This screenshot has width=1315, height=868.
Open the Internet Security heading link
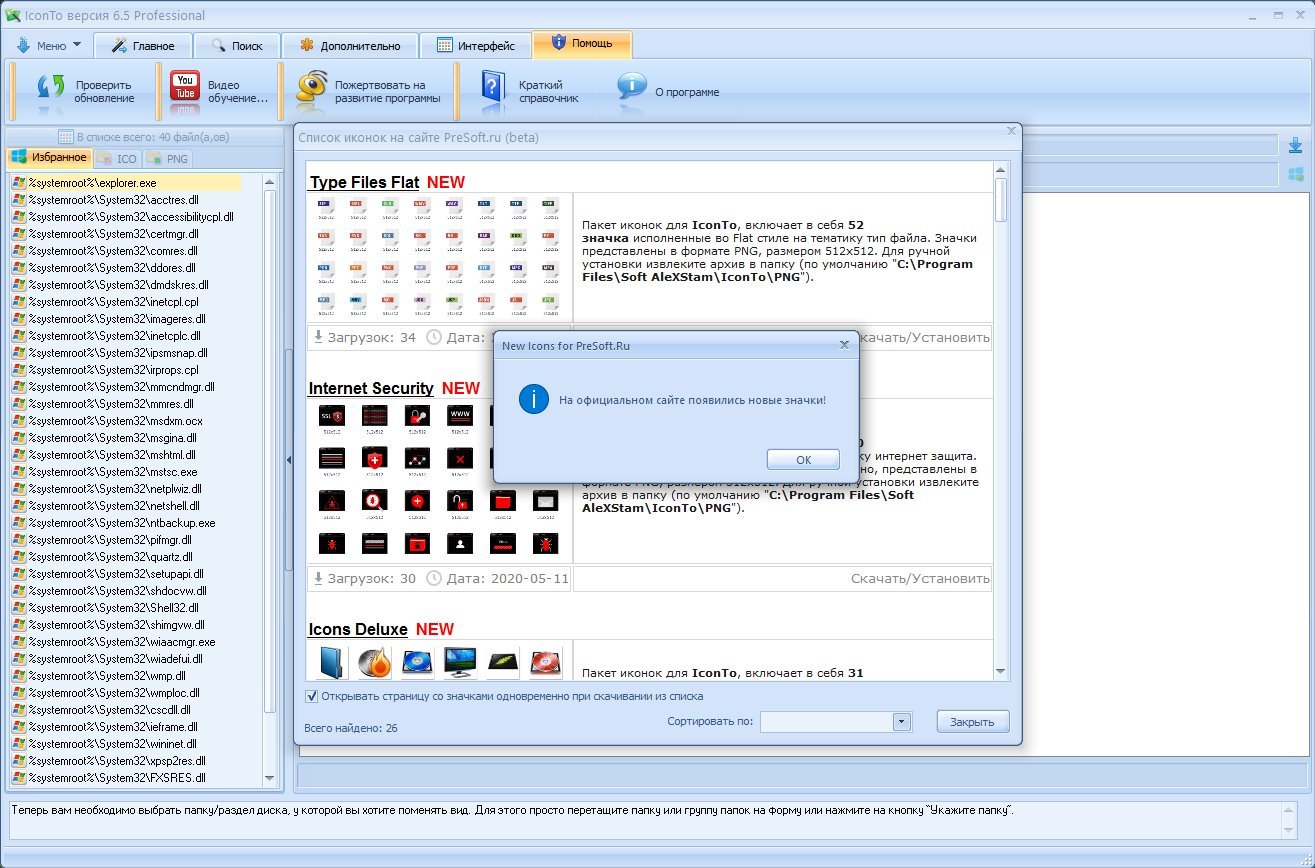point(371,388)
